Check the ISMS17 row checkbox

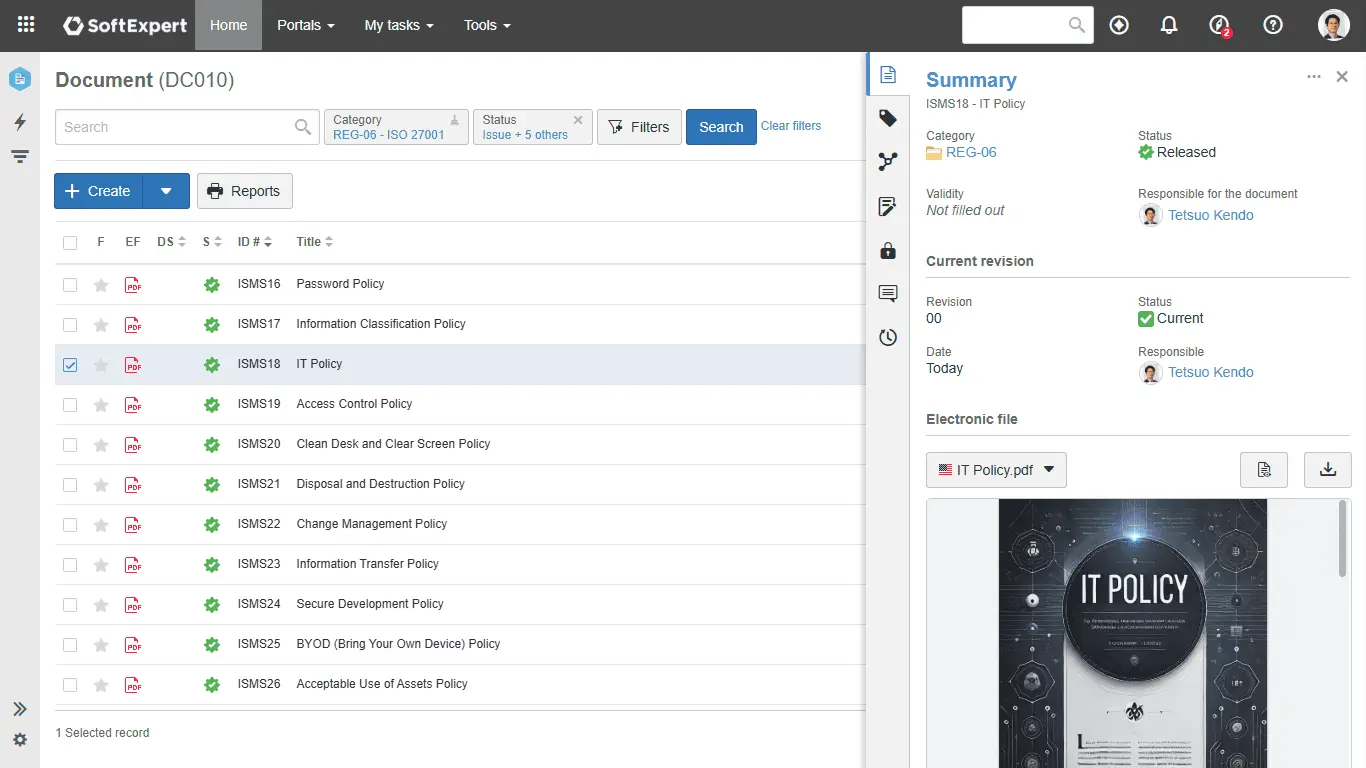pyautogui.click(x=70, y=325)
